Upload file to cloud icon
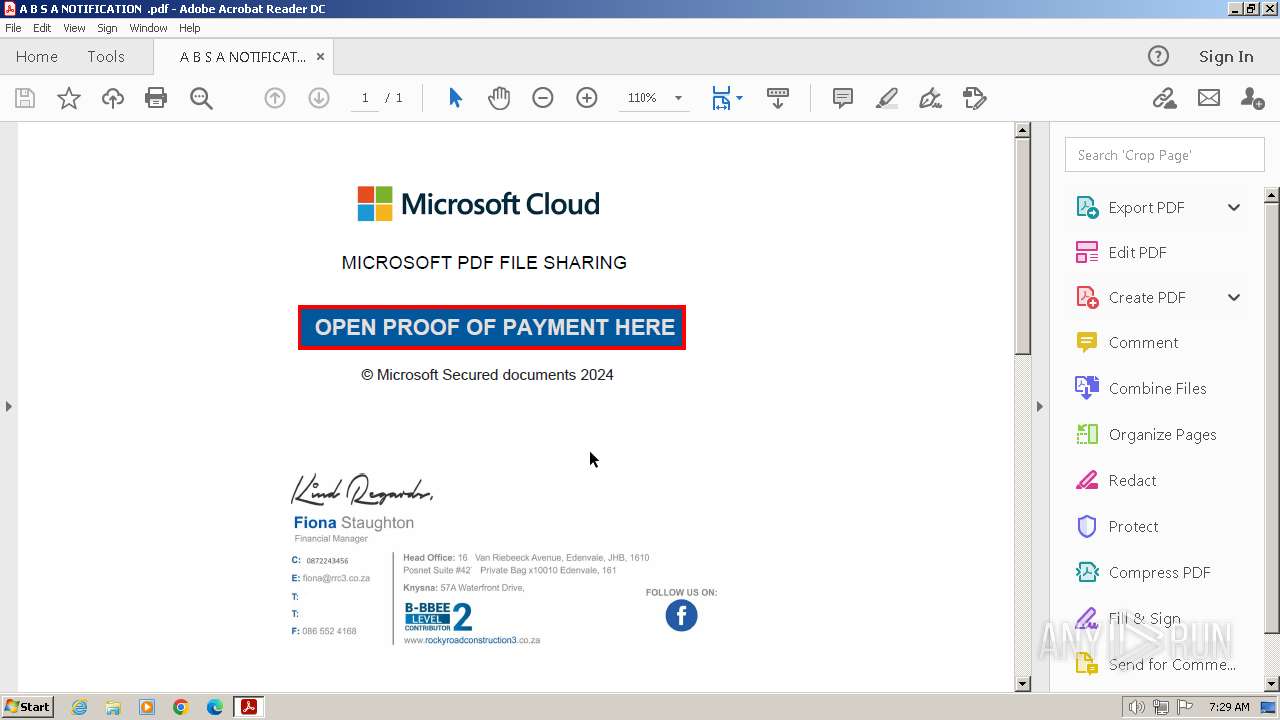 pos(112,98)
